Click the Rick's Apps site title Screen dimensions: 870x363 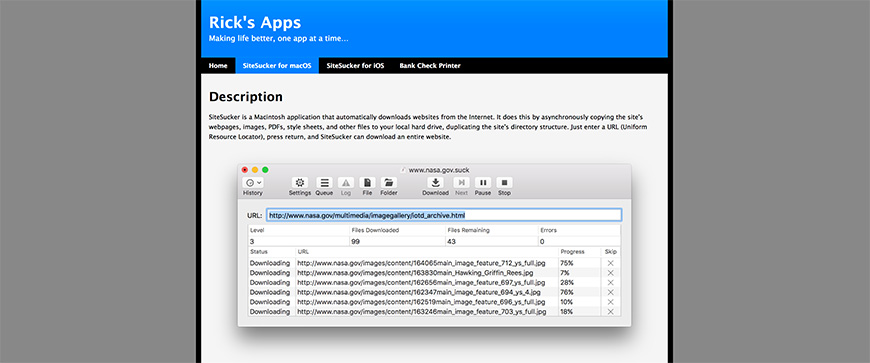[x=255, y=22]
